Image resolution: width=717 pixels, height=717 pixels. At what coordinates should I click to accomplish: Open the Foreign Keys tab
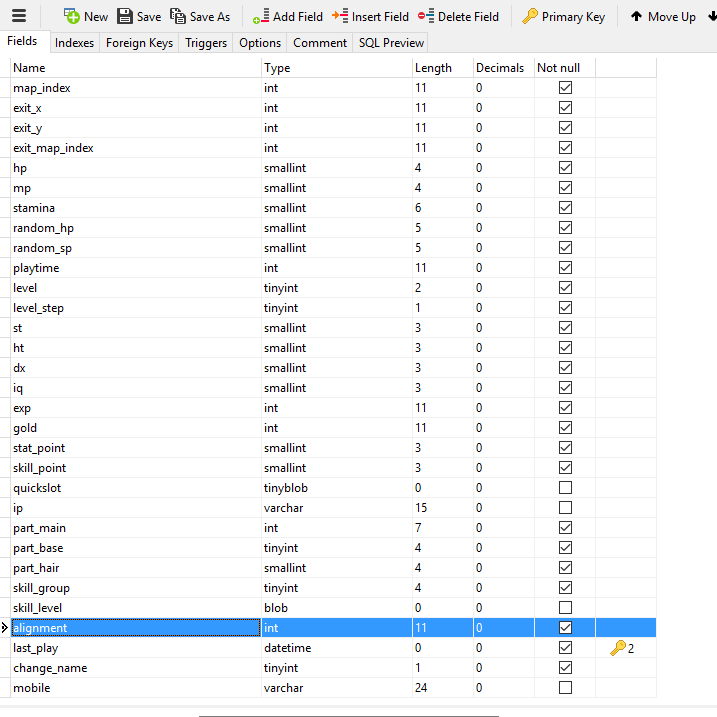pyautogui.click(x=139, y=43)
